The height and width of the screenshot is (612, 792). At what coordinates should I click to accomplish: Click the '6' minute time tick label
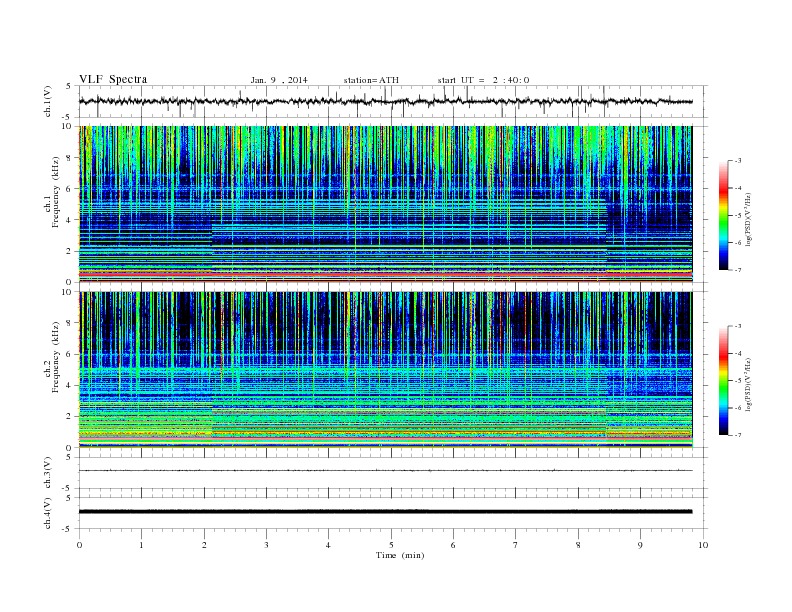pyautogui.click(x=453, y=545)
